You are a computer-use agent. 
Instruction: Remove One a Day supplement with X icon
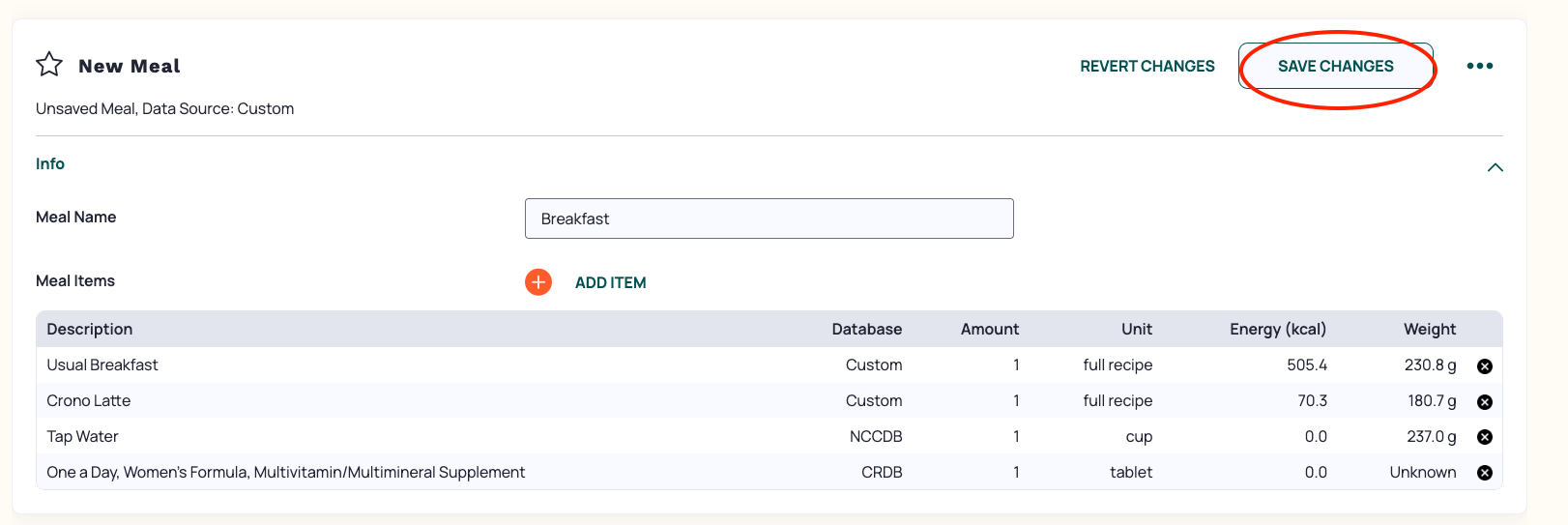point(1485,473)
